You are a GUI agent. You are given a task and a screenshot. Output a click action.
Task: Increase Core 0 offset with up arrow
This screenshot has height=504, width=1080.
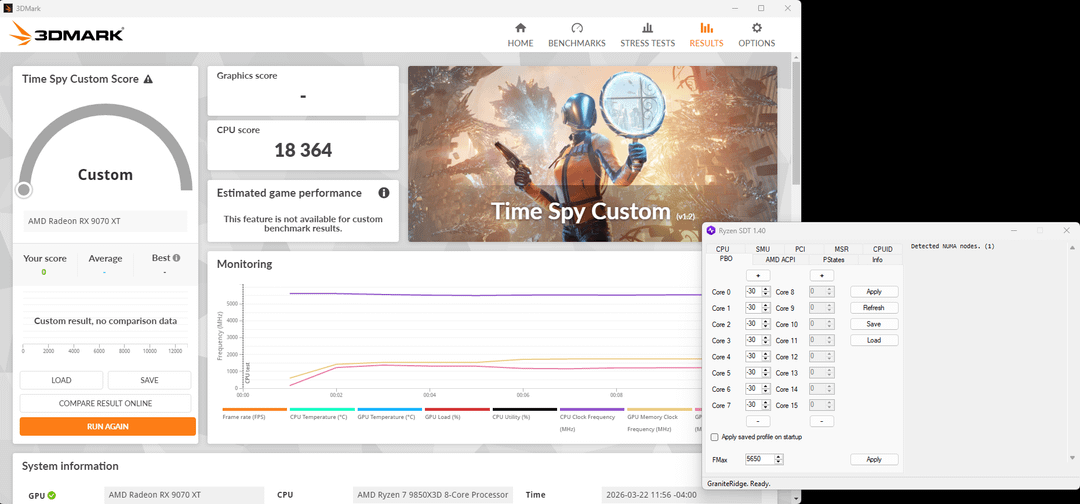pyautogui.click(x=766, y=289)
